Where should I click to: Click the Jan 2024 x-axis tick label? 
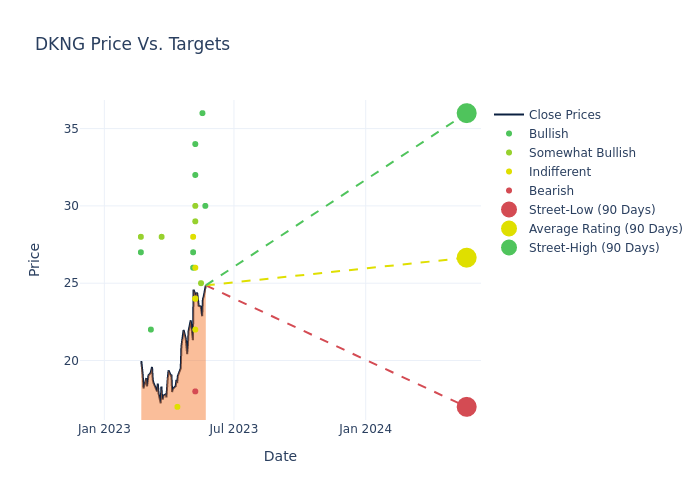pyautogui.click(x=365, y=429)
